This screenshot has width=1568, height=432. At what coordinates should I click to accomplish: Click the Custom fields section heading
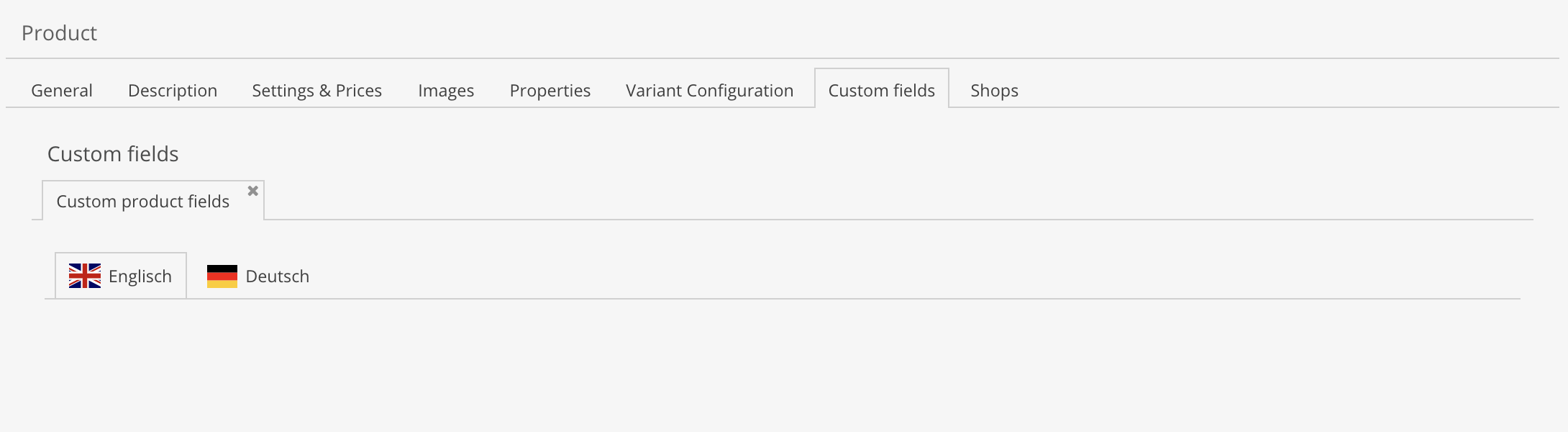pos(113,154)
